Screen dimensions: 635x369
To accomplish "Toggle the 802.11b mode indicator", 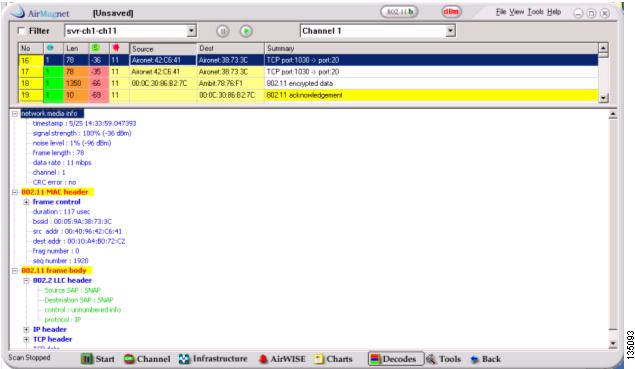I will click(x=399, y=12).
